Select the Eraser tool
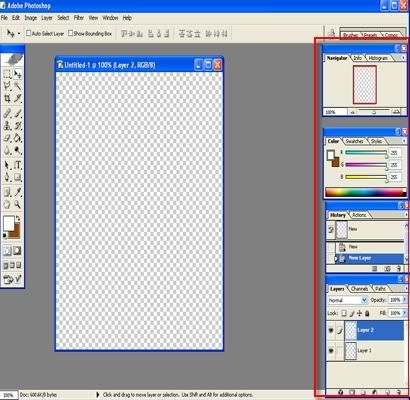This screenshot has width=410, height=400. (7, 138)
